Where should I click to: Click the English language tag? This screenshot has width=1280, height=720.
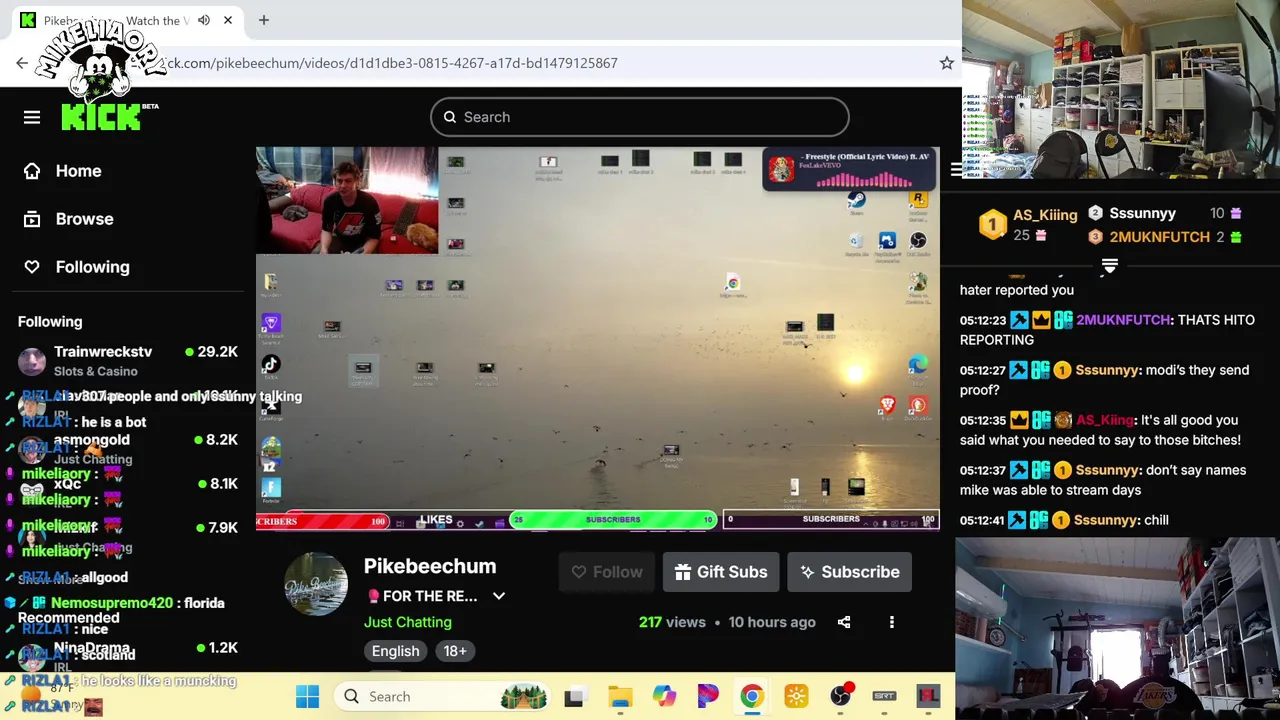pos(396,651)
